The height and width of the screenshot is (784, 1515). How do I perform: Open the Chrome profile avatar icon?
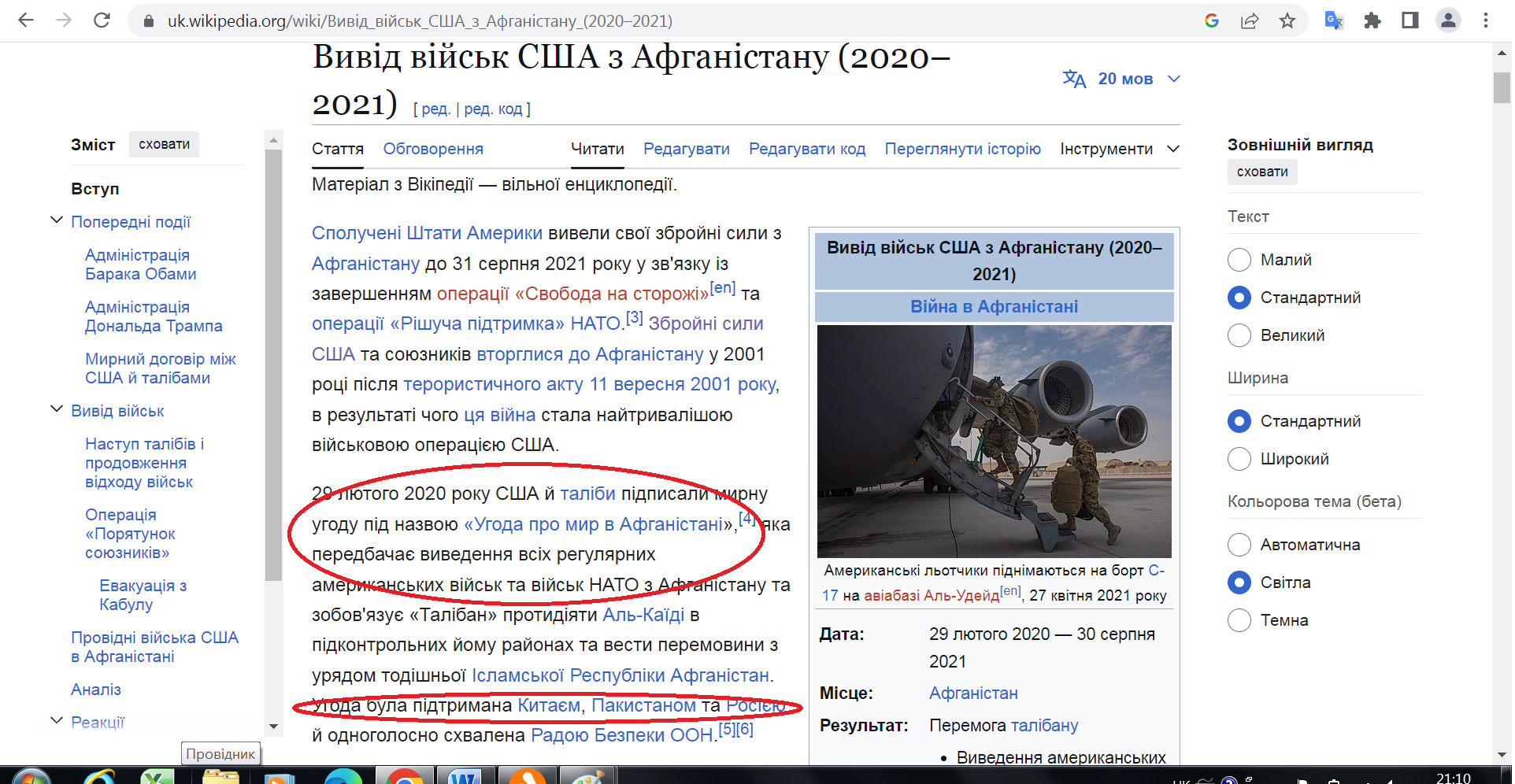(x=1448, y=20)
